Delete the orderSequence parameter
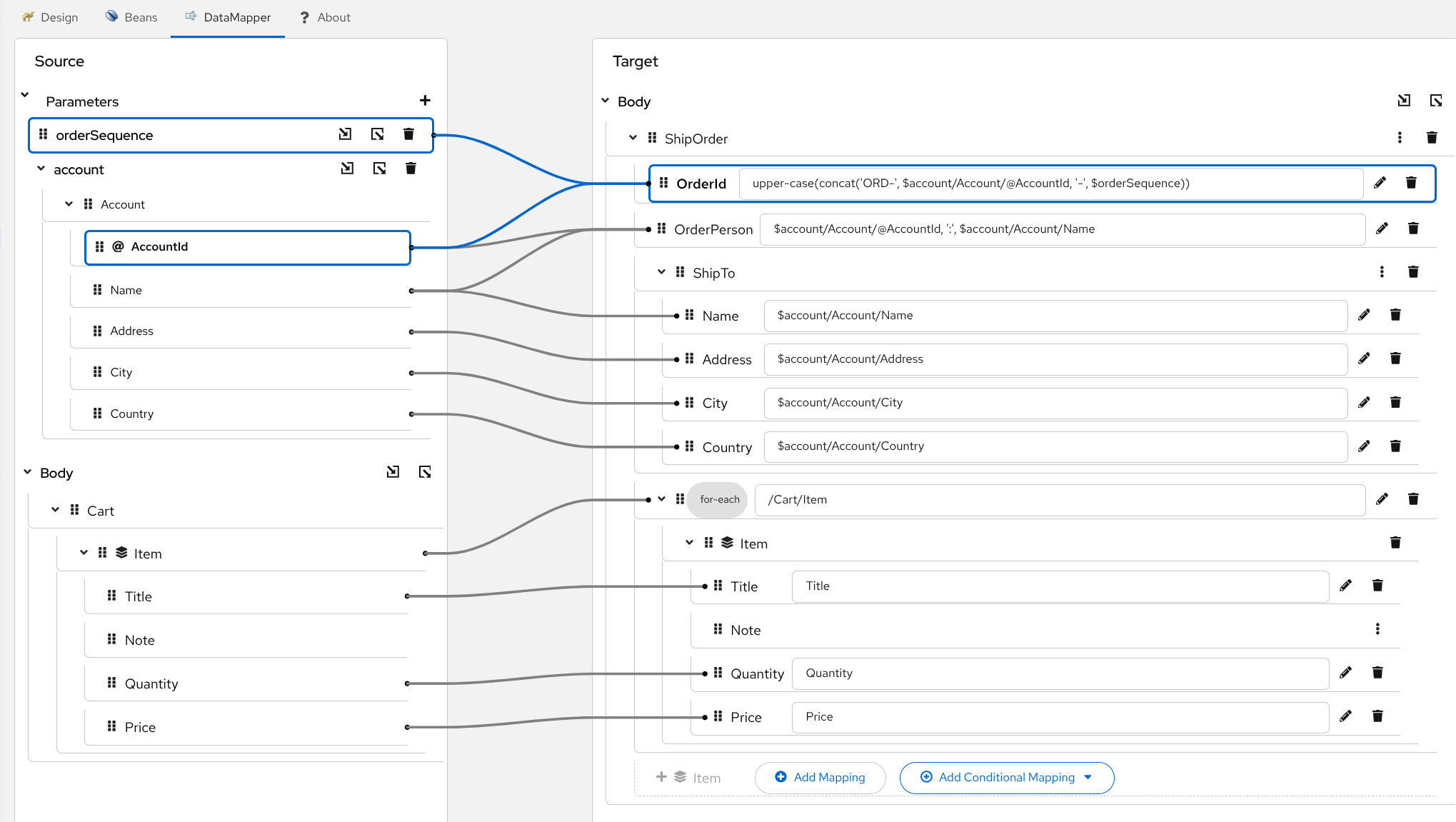Image resolution: width=1456 pixels, height=822 pixels. coord(409,134)
